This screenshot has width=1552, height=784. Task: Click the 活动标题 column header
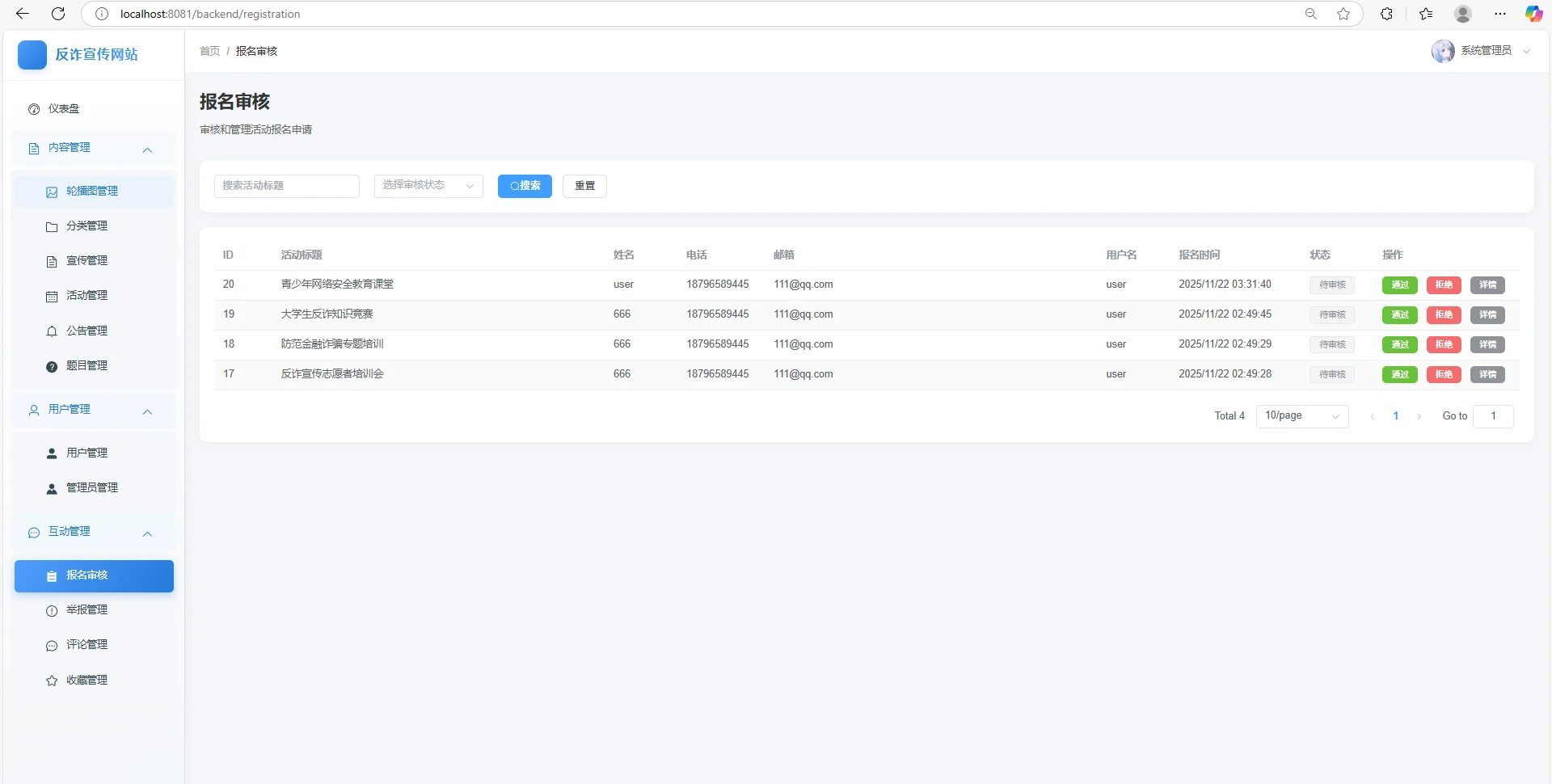(302, 255)
